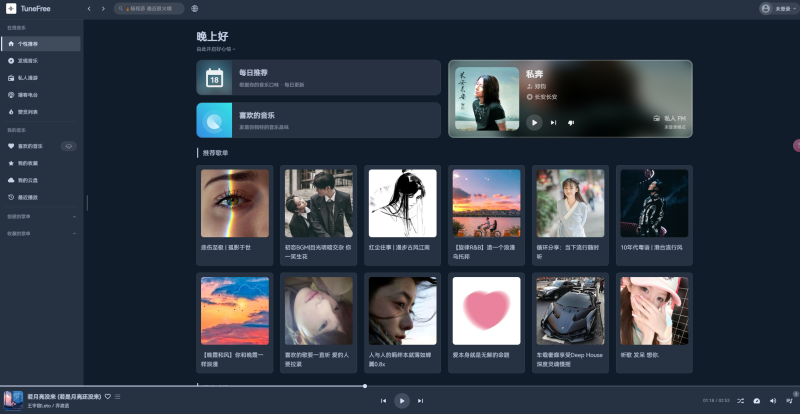Image resolution: width=800 pixels, height=414 pixels.
Task: Click the playback time display in player bar
Action: pyautogui.click(x=716, y=401)
